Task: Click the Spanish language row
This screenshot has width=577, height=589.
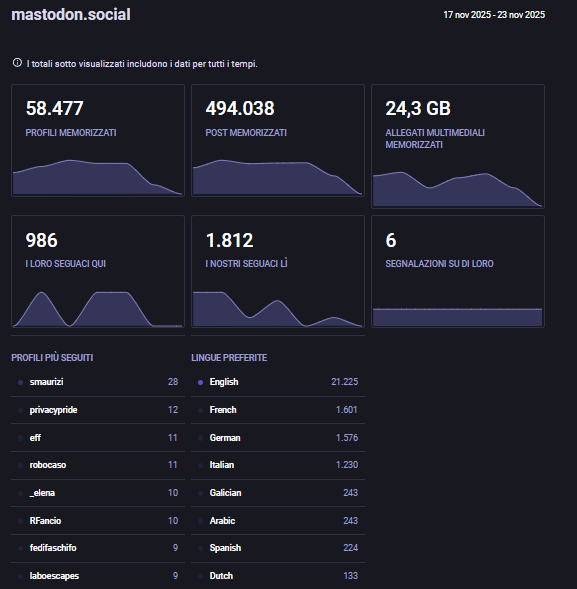Action: [278, 548]
